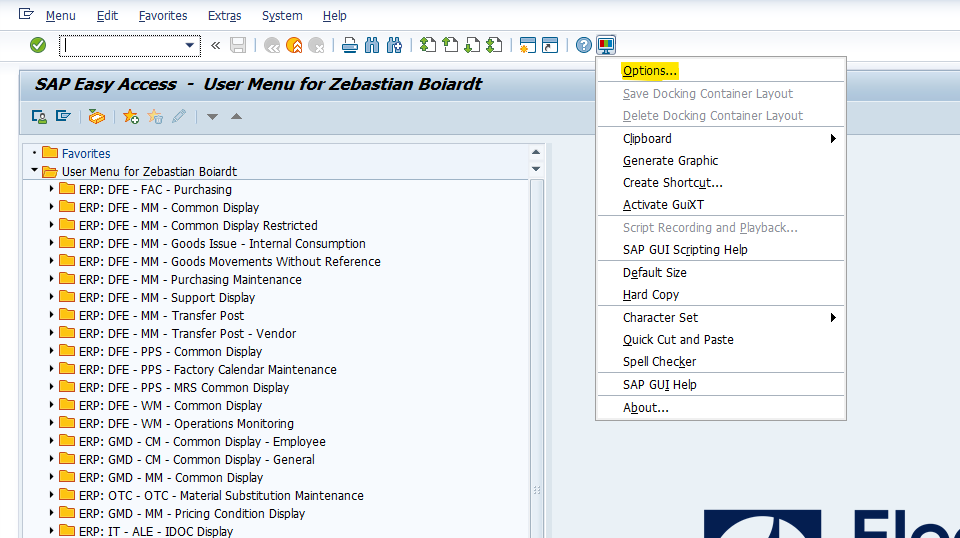Select ERP: IT - ALE - IDOC Display
960x538 pixels.
(x=156, y=531)
